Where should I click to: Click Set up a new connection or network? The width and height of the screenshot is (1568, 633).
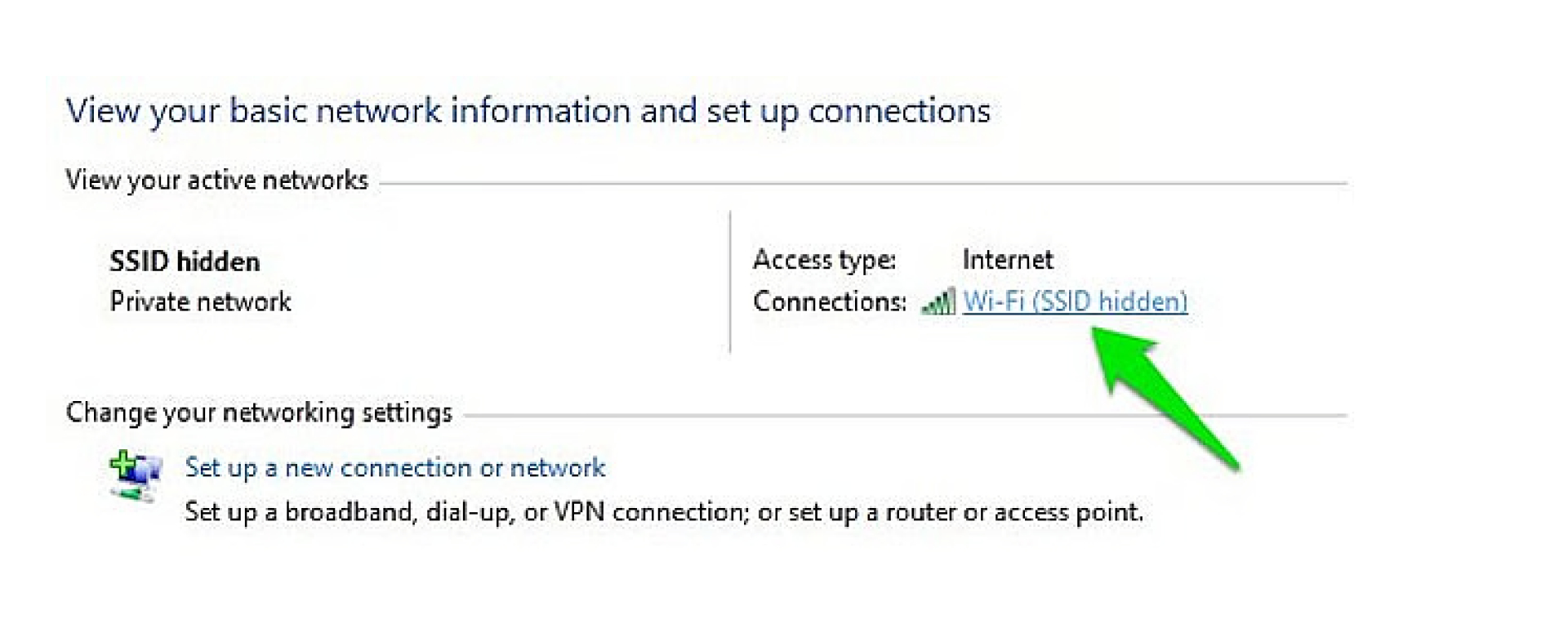pyautogui.click(x=394, y=467)
